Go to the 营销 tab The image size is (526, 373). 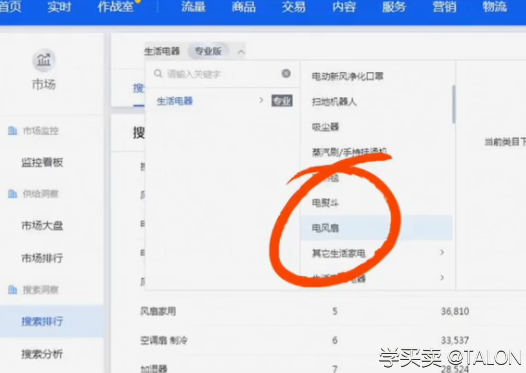444,7
